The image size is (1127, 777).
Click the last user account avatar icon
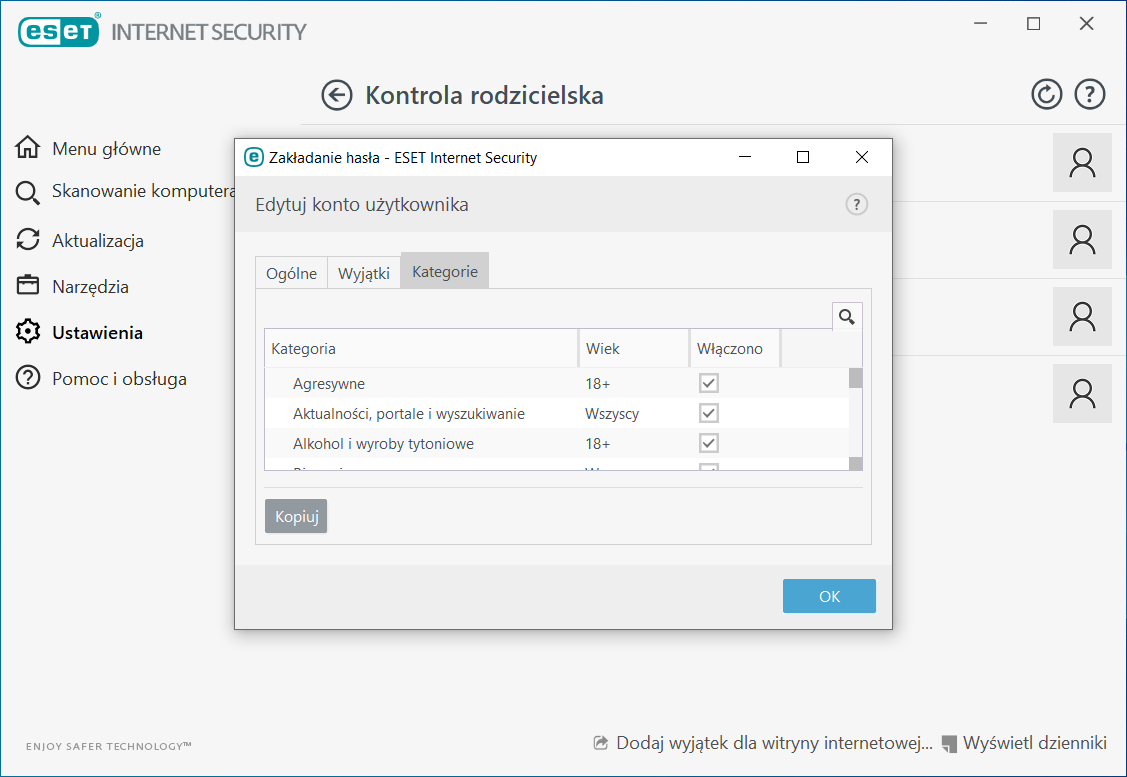pyautogui.click(x=1082, y=393)
